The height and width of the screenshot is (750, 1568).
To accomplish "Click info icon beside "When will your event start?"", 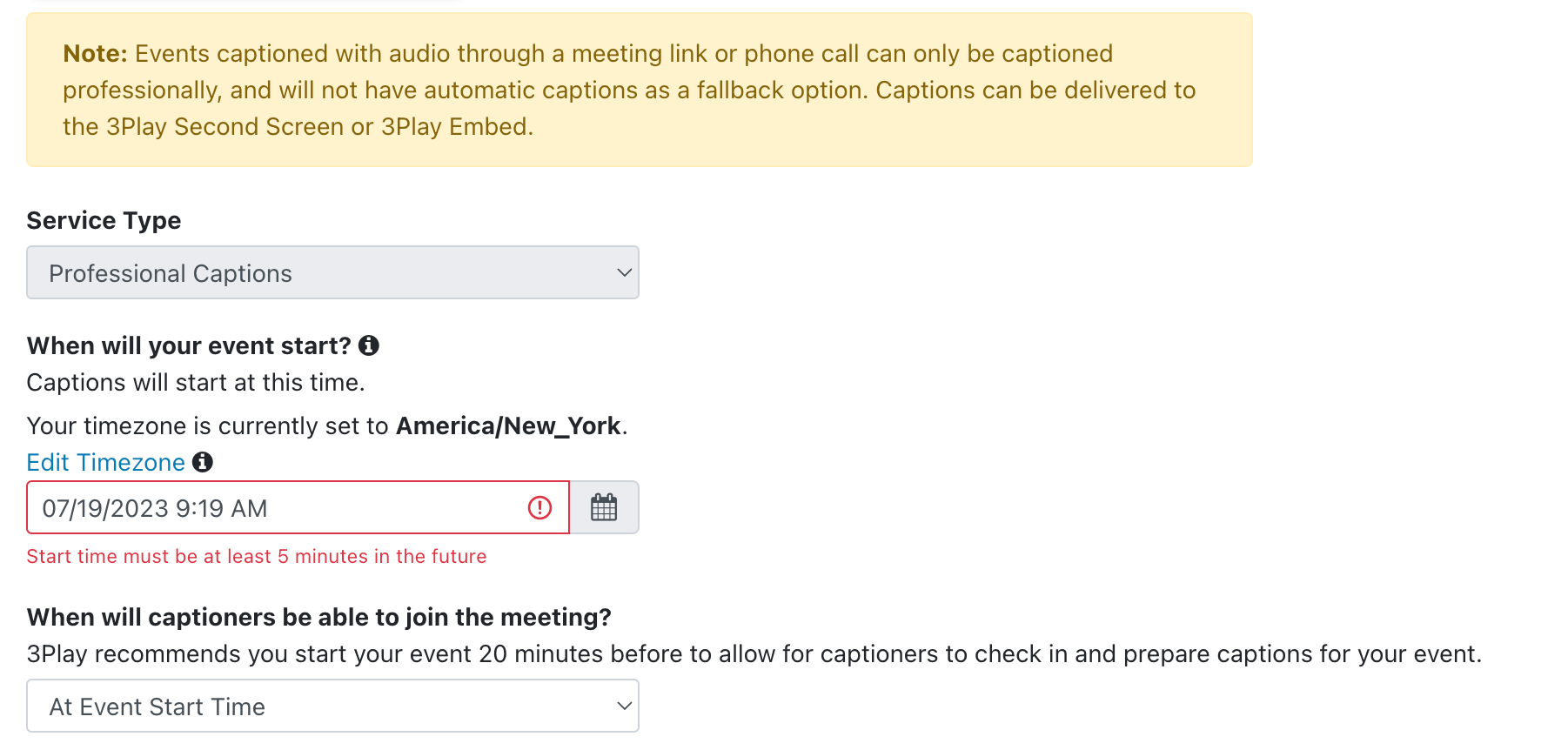I will click(369, 345).
